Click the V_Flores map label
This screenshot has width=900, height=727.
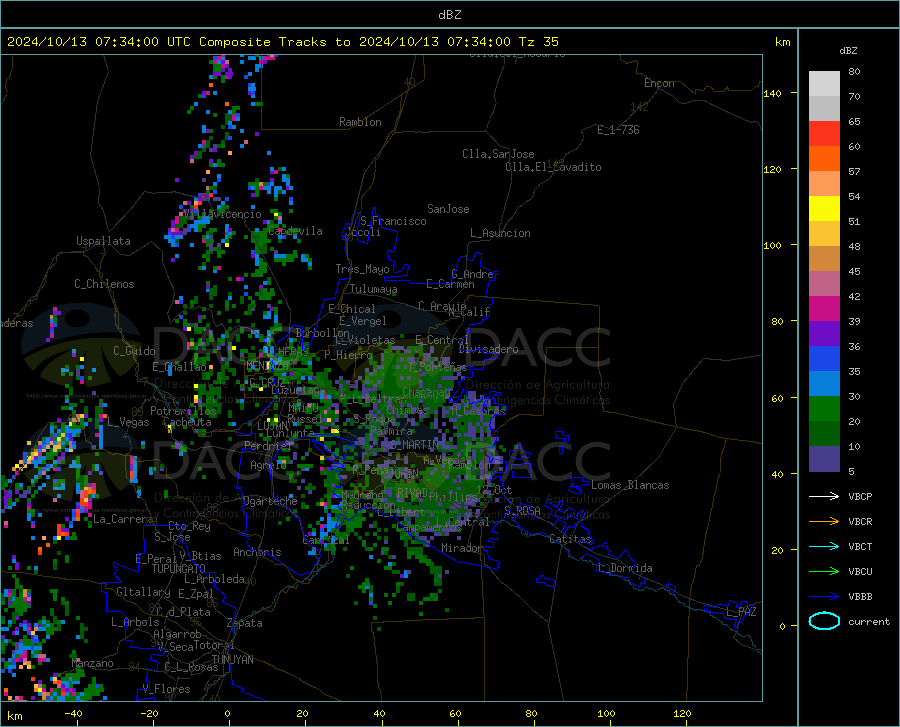(x=166, y=689)
